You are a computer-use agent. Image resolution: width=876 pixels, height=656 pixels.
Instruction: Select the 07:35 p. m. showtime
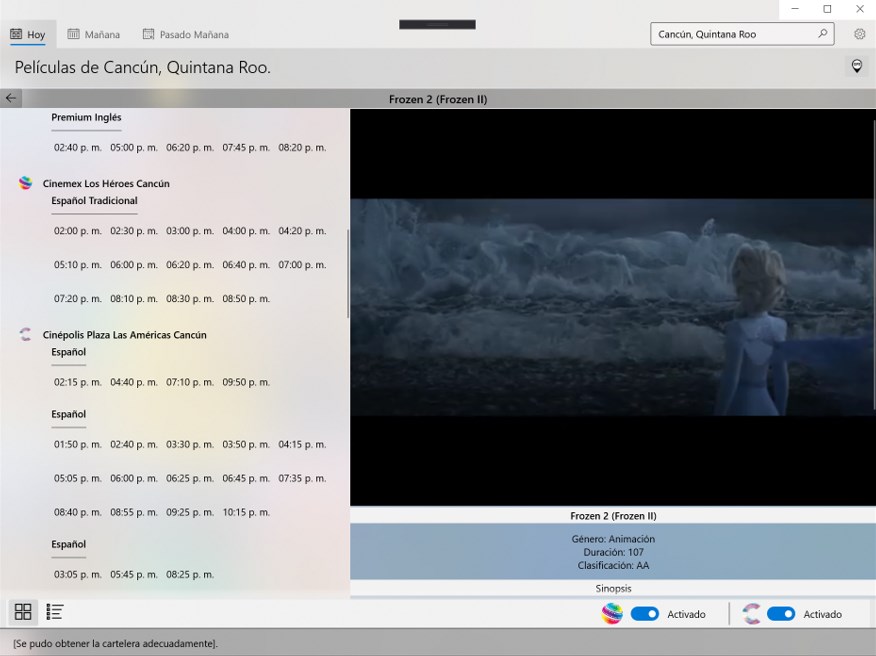(302, 478)
